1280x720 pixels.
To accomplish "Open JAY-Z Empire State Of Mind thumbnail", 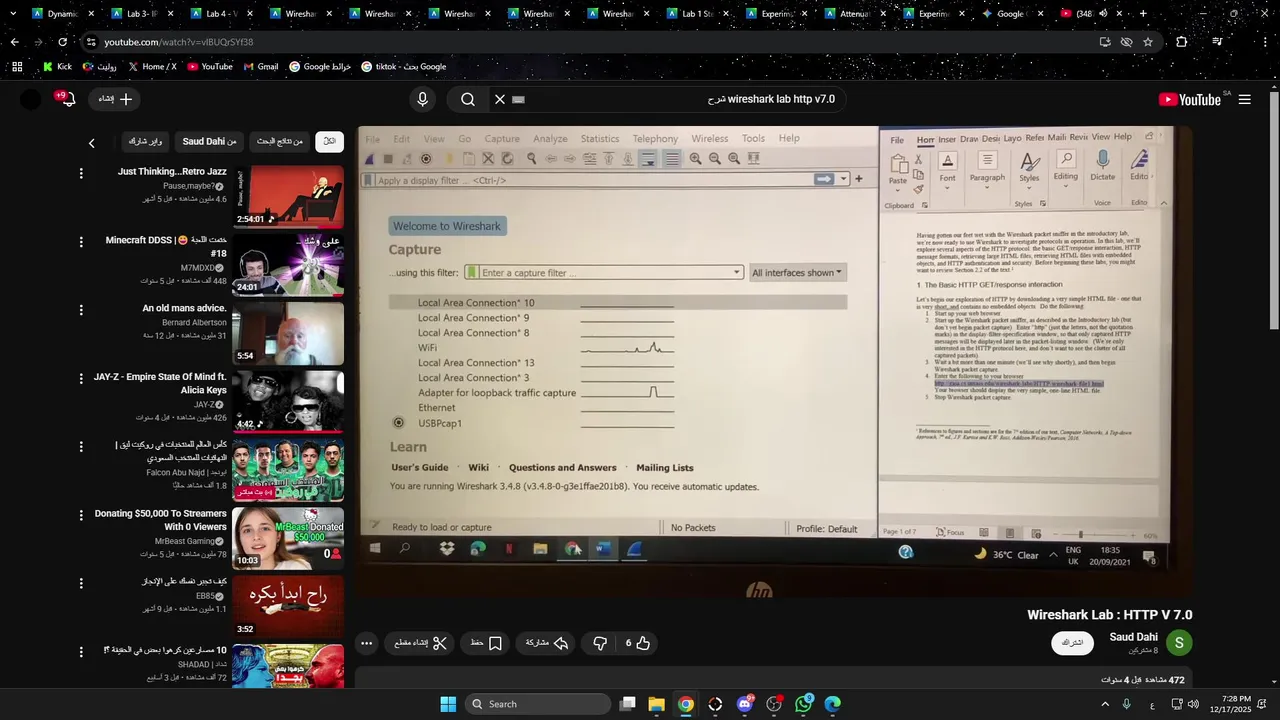I will [x=288, y=402].
